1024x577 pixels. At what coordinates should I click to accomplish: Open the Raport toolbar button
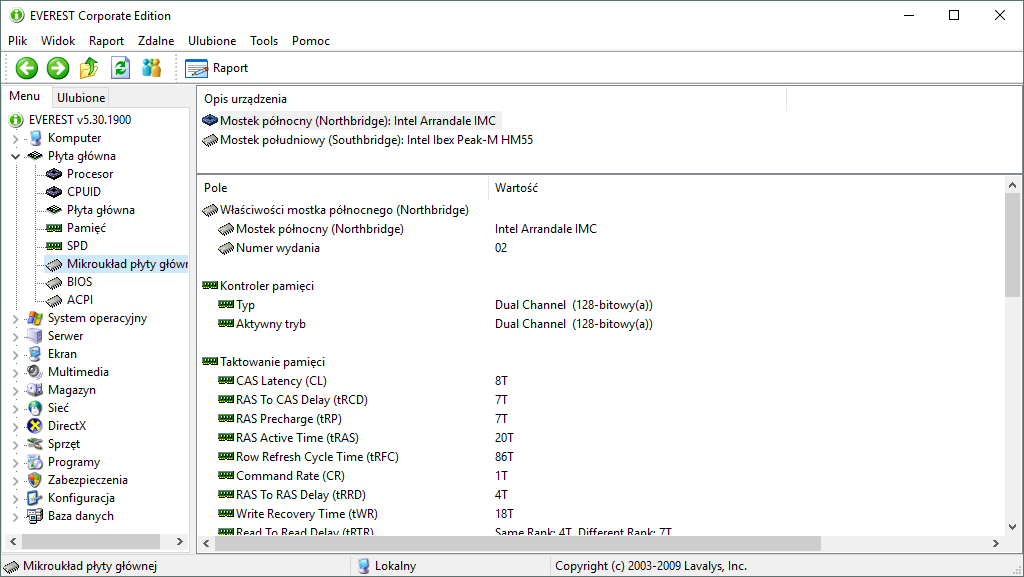[x=217, y=68]
